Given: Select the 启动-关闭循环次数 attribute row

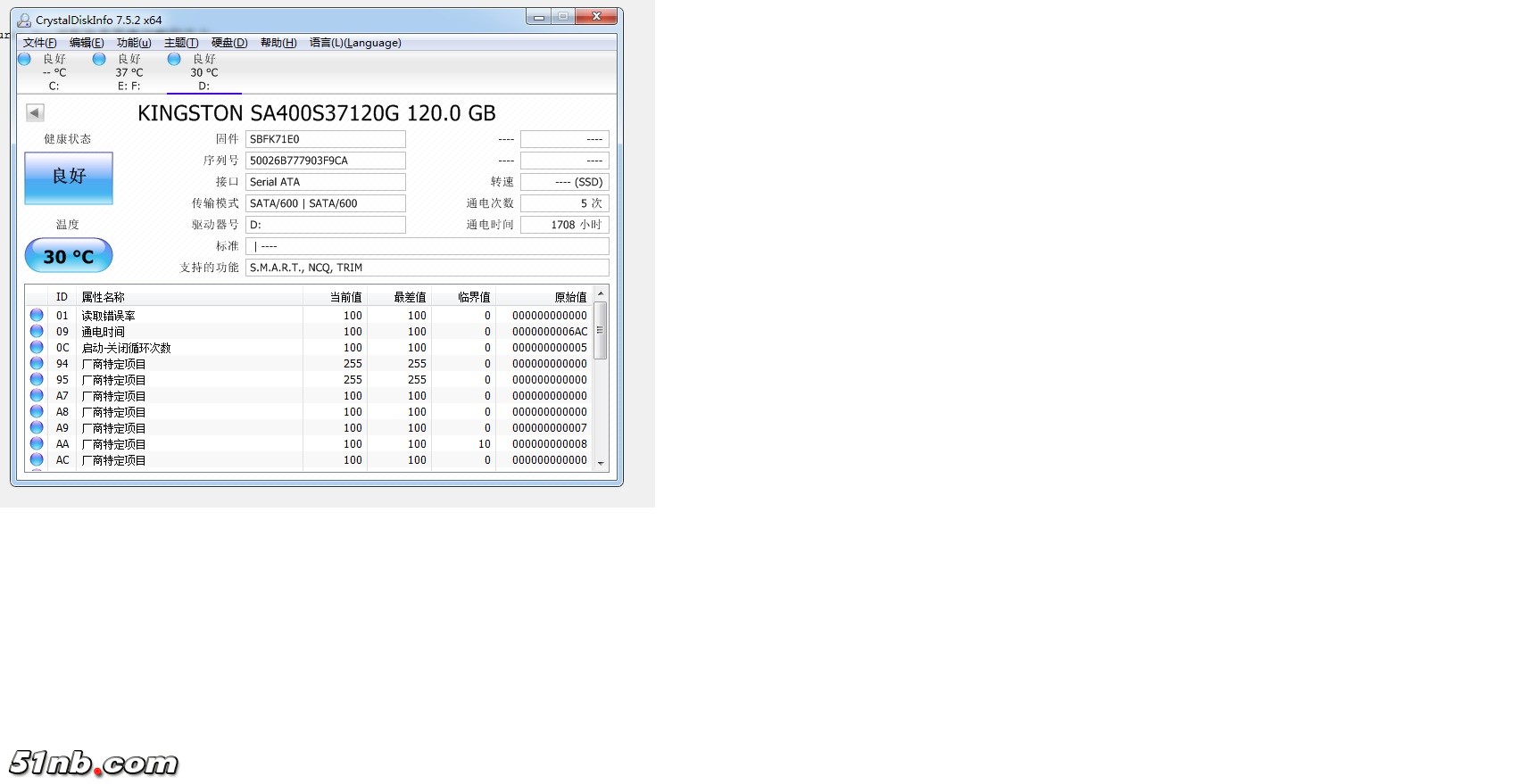Looking at the screenshot, I should click(x=309, y=347).
